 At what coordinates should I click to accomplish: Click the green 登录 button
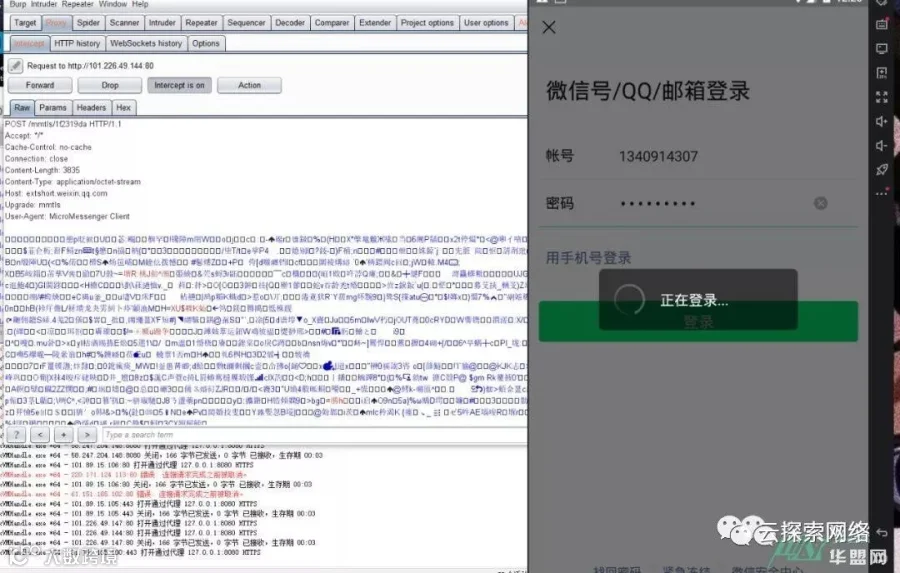click(x=698, y=322)
